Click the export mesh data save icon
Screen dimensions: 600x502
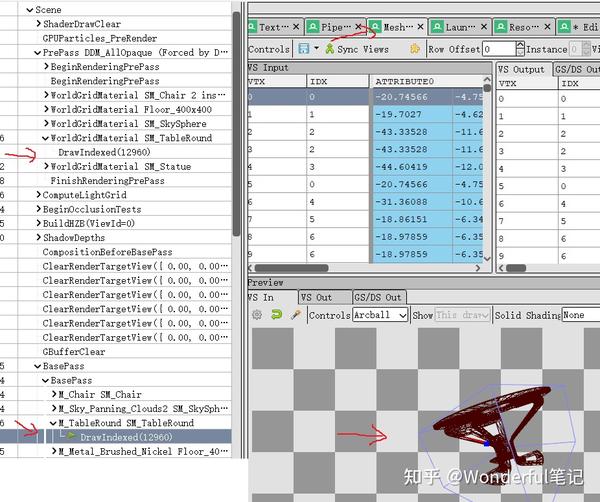coord(303,49)
